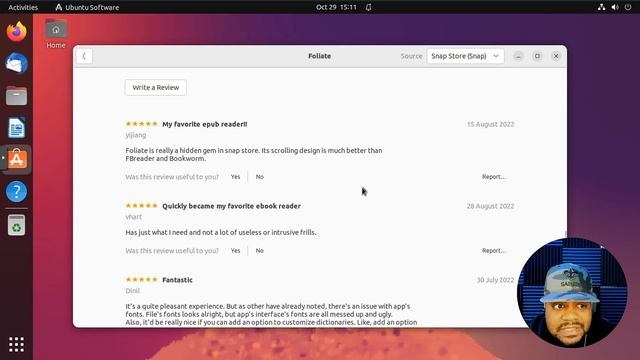The height and width of the screenshot is (360, 640).
Task: Maximize the Foliate software window
Action: [x=537, y=56]
